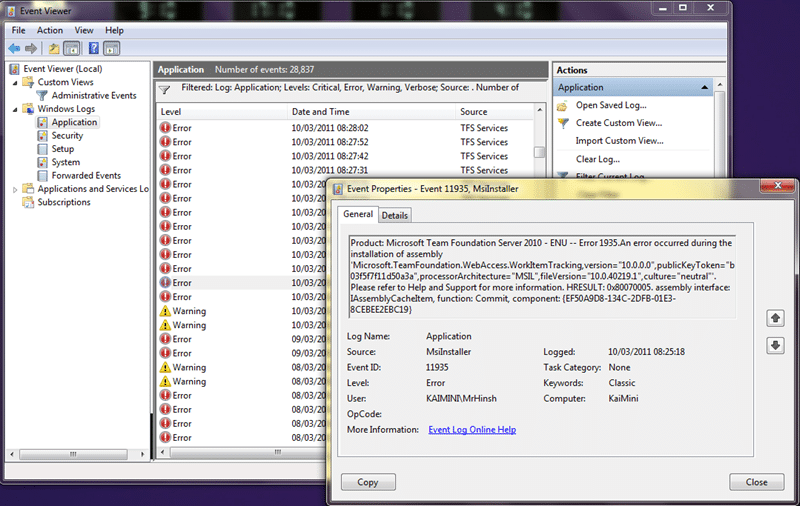Click the Up One Level folder icon
This screenshot has width=800, height=506.
click(x=54, y=49)
